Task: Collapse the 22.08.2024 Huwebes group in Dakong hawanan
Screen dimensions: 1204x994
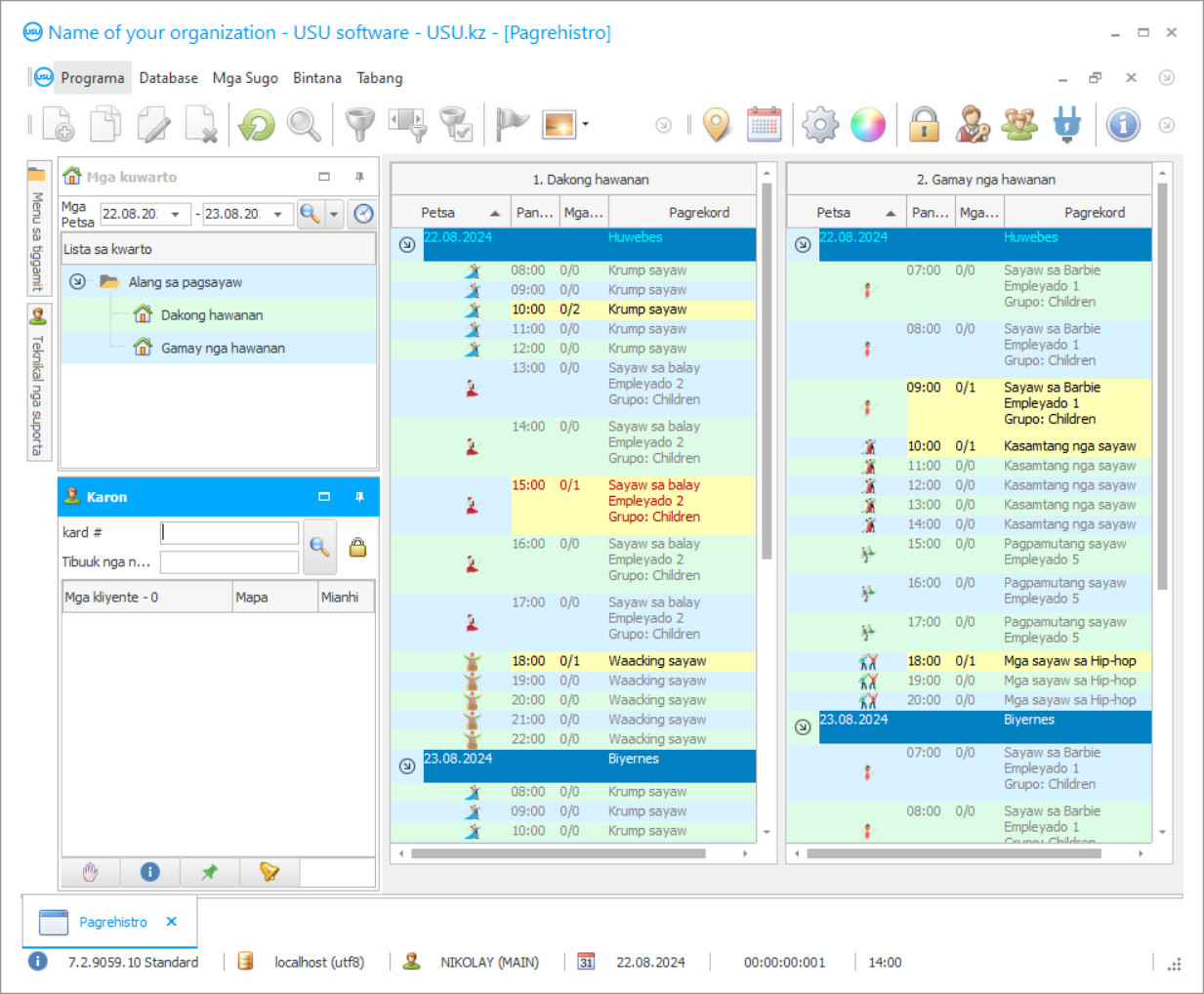Action: tap(407, 245)
